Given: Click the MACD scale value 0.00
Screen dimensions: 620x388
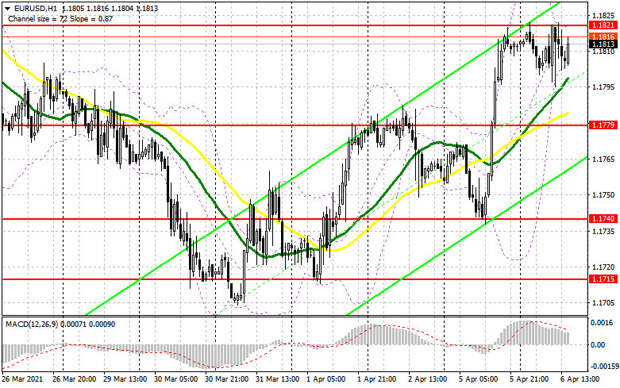Looking at the screenshot, I should (597, 345).
